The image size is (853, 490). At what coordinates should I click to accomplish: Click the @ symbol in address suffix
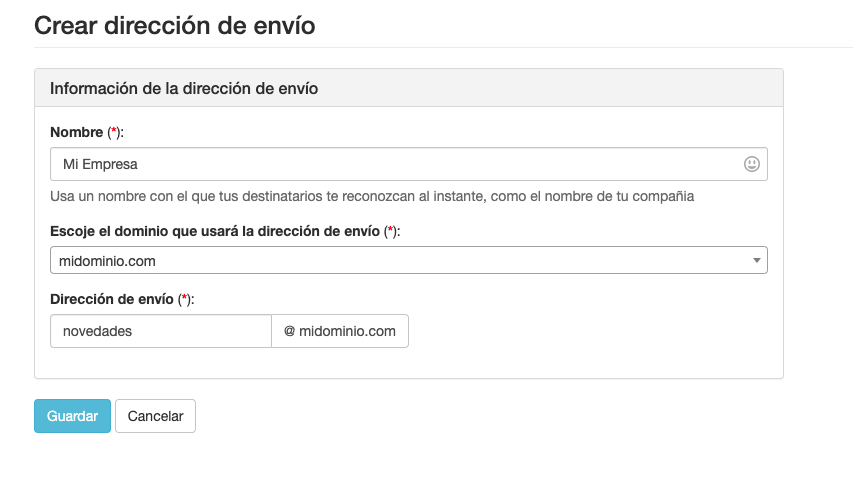coord(289,331)
